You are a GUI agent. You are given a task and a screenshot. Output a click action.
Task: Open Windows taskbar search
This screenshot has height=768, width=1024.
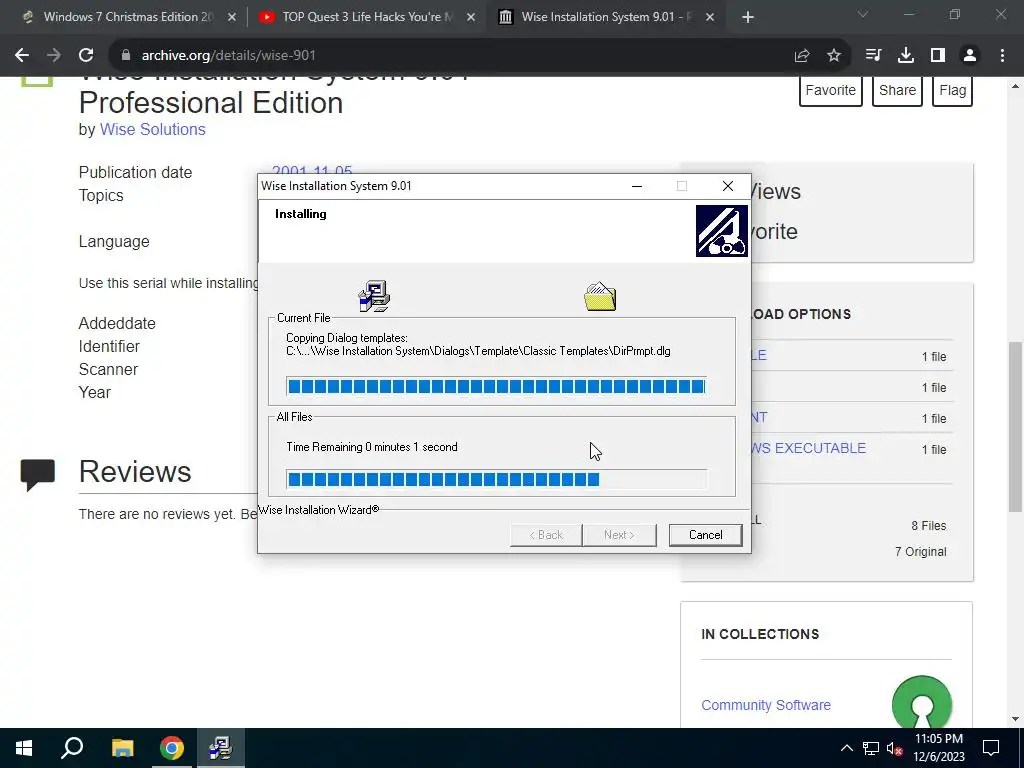coord(72,748)
